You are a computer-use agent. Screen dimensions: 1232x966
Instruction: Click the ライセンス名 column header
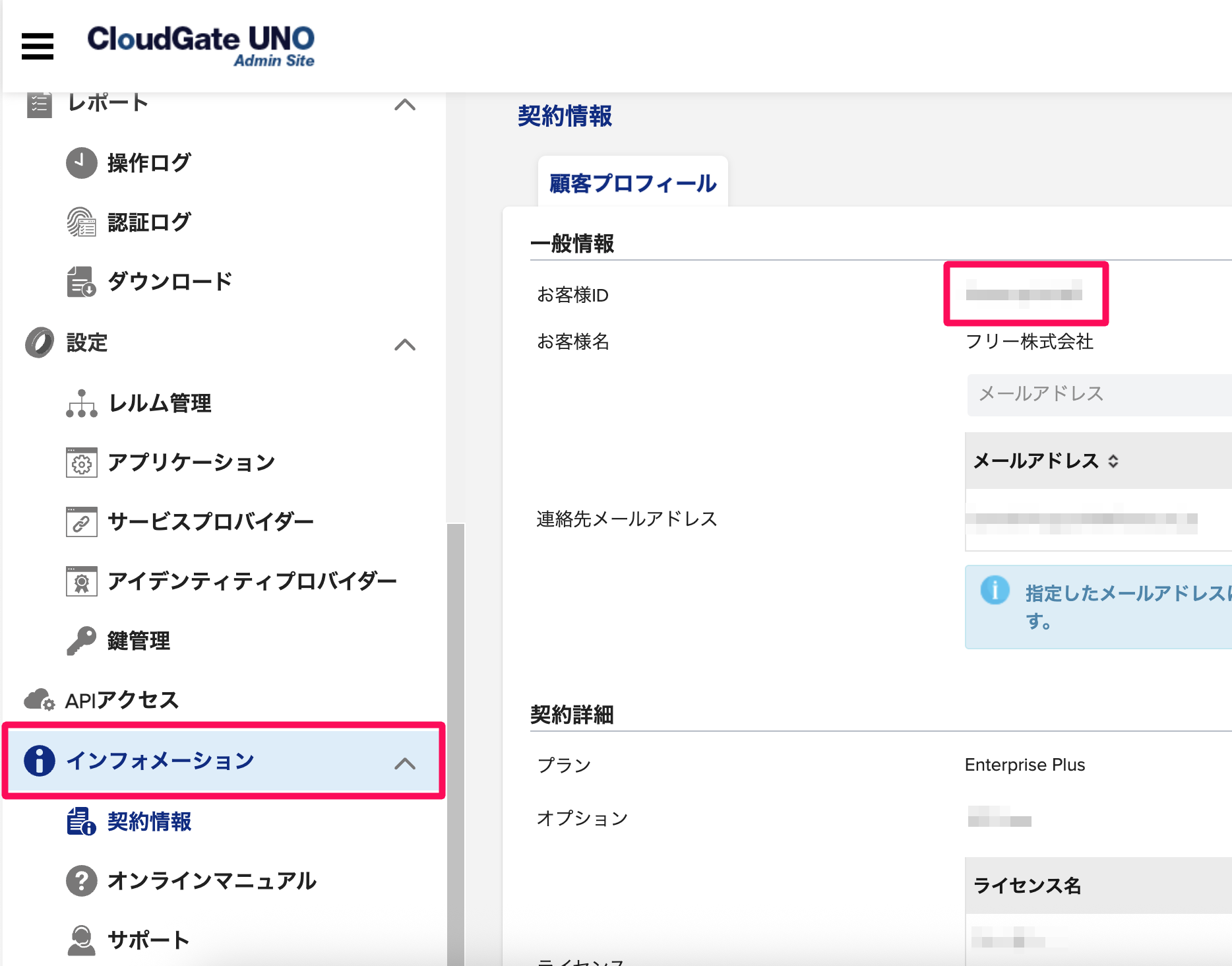[1027, 885]
